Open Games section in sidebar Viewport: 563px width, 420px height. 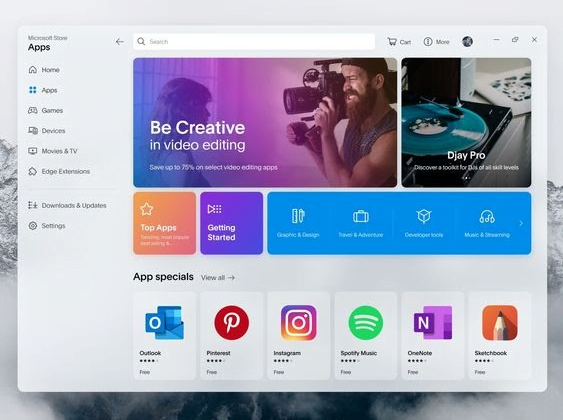(46, 111)
